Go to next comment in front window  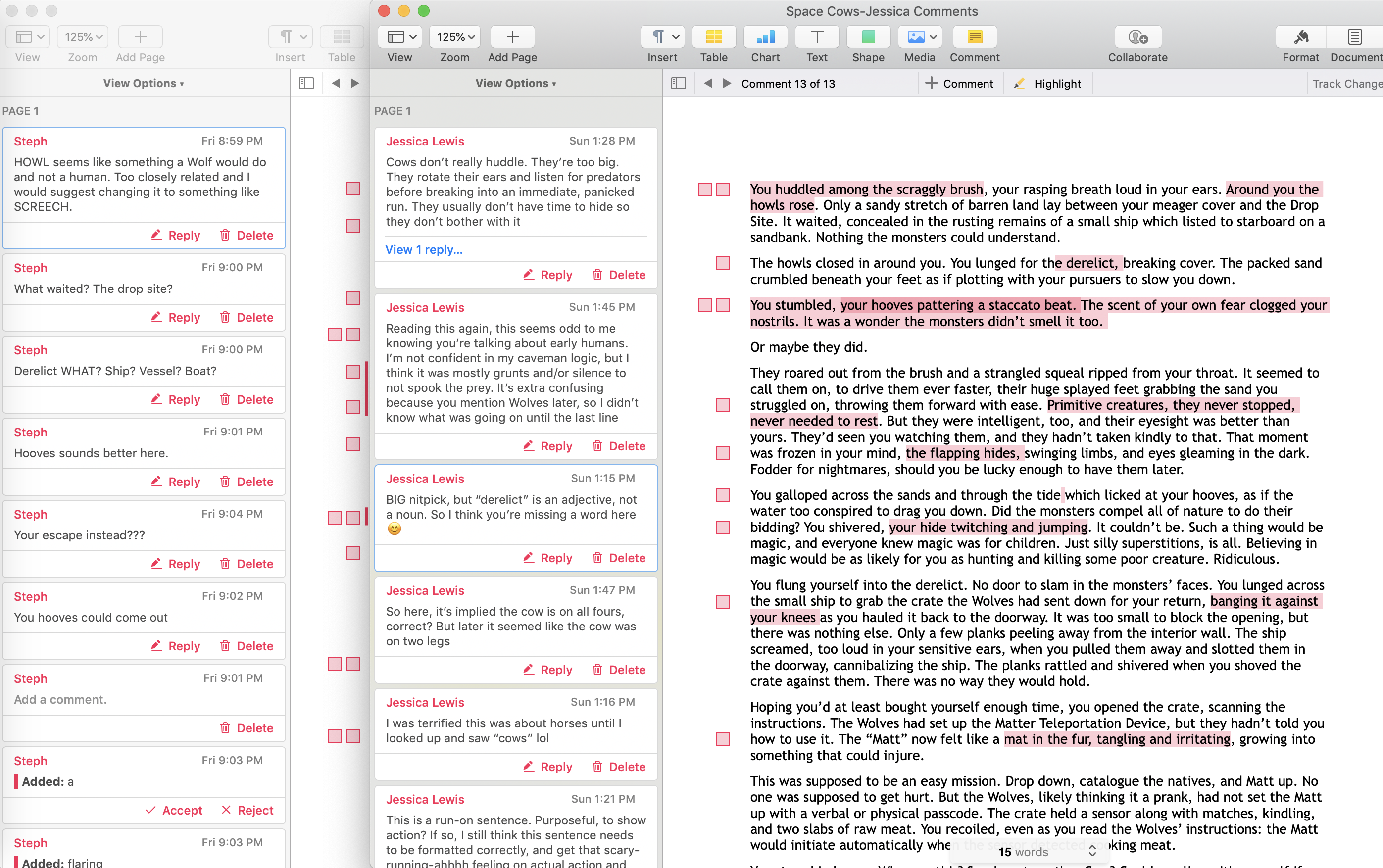pos(727,83)
